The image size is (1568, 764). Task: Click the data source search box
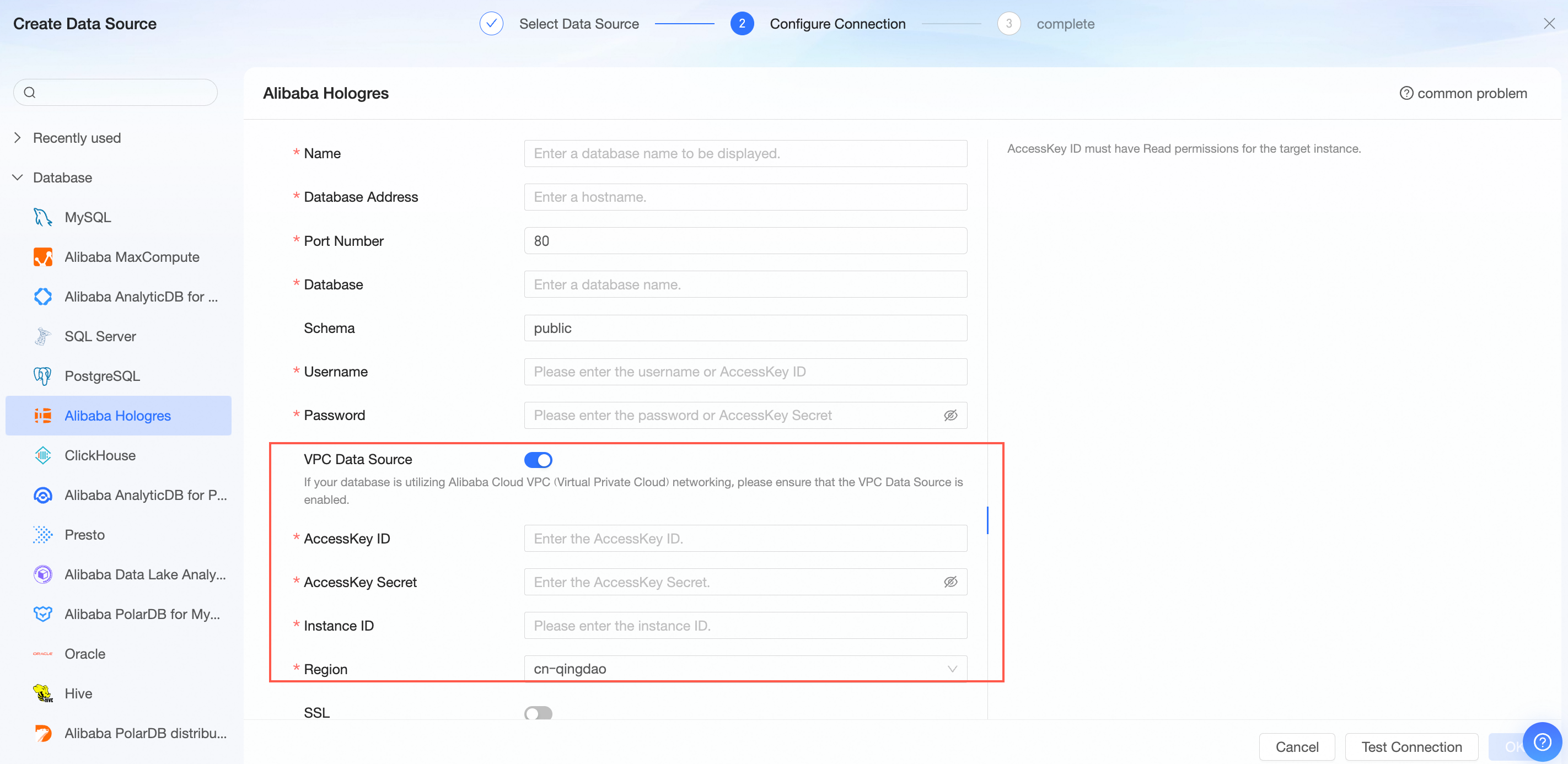pos(115,93)
